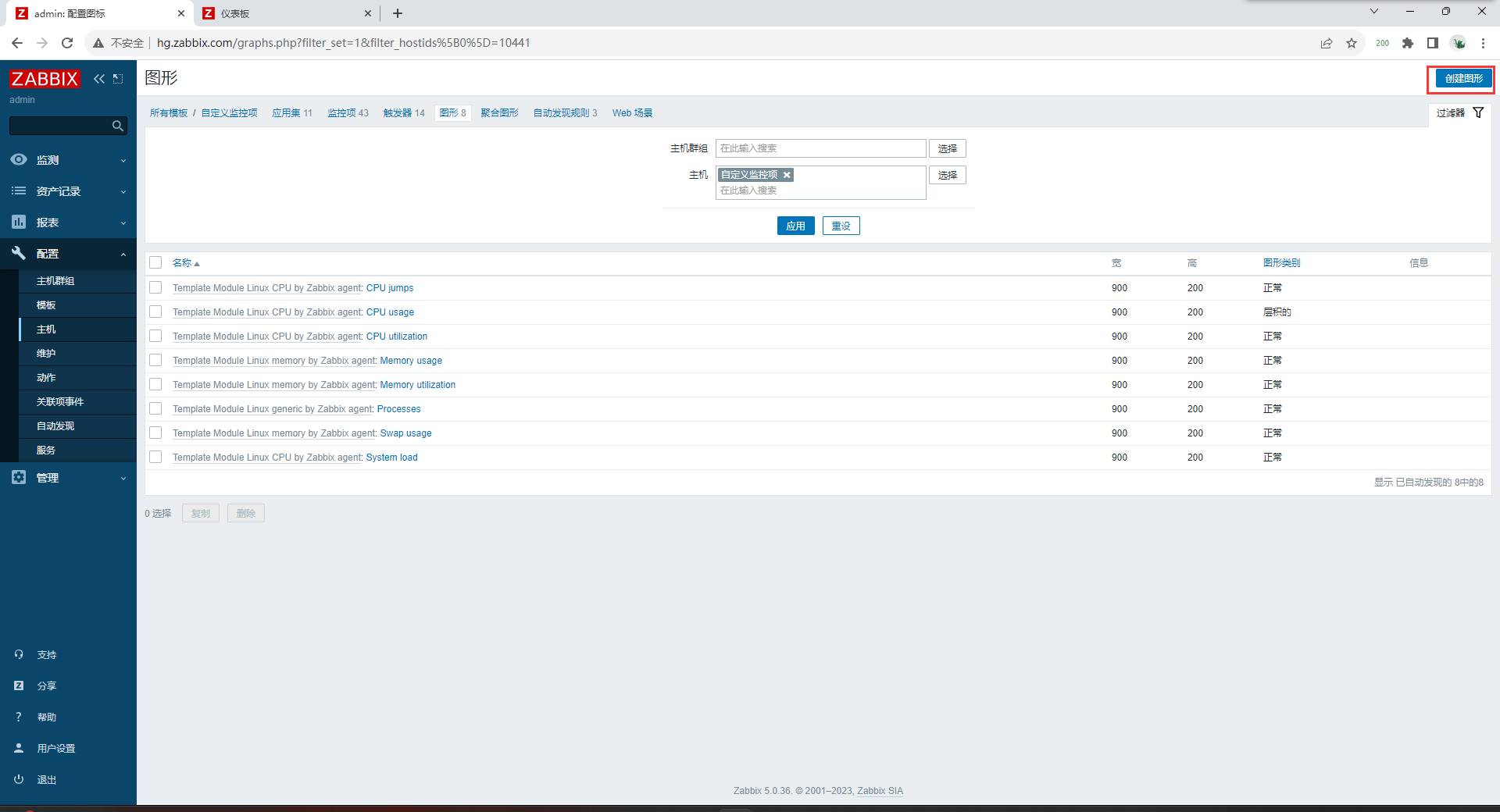Check the Memory usage row checkbox

tap(155, 360)
